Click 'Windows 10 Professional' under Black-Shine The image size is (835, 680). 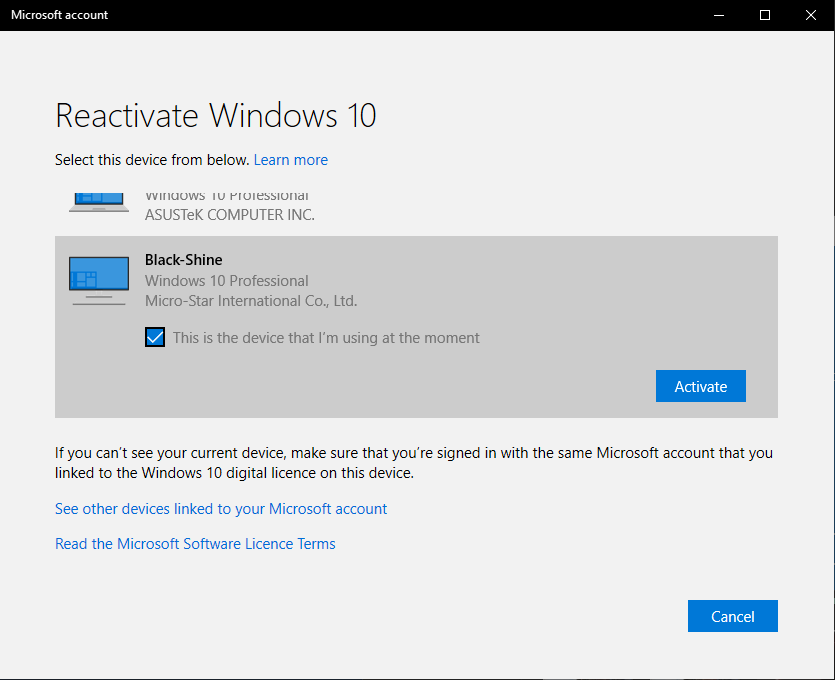227,281
